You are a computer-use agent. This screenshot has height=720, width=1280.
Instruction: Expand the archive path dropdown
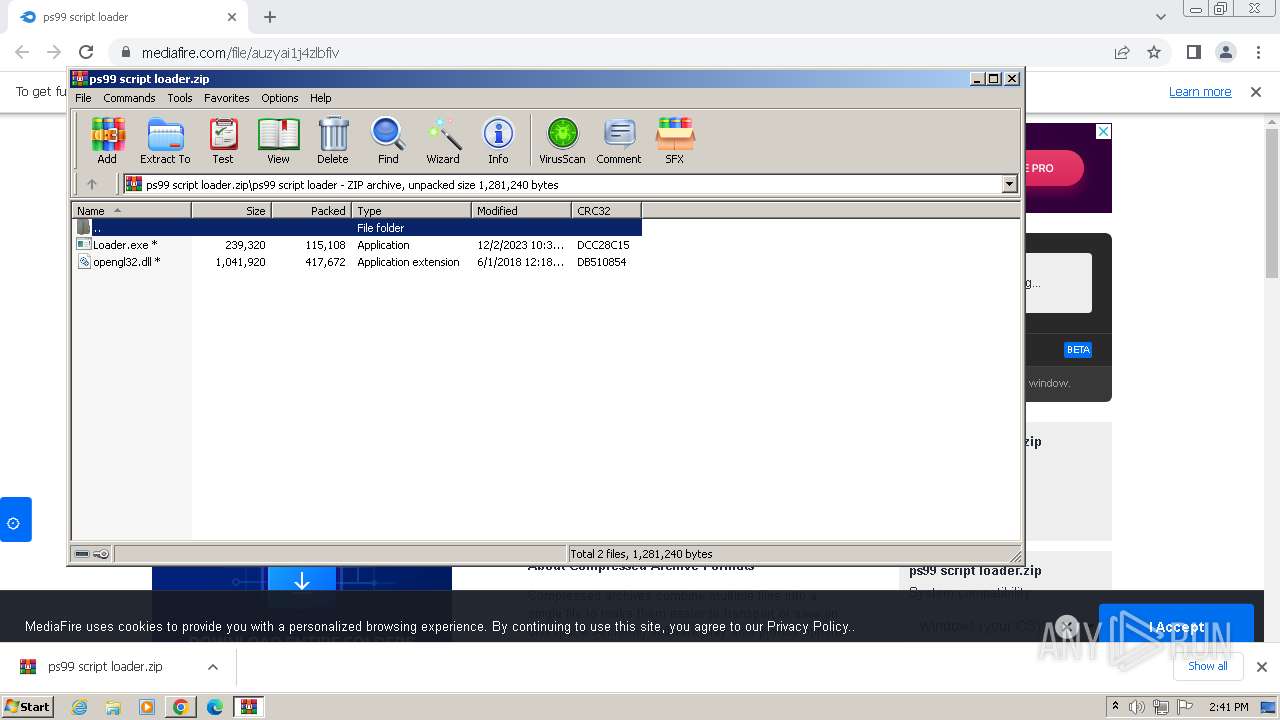point(1009,184)
